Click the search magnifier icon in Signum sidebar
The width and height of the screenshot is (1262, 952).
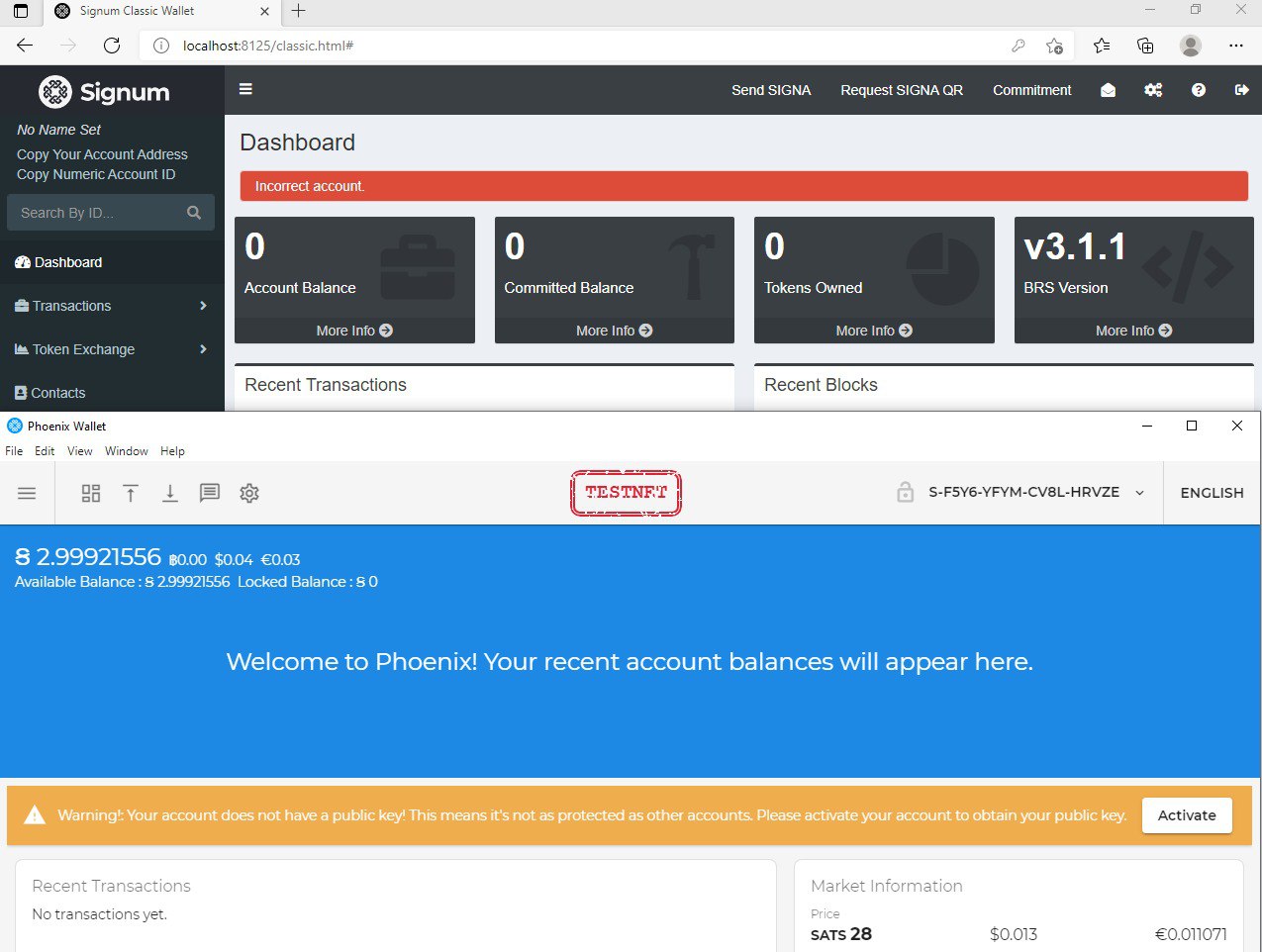pyautogui.click(x=194, y=213)
